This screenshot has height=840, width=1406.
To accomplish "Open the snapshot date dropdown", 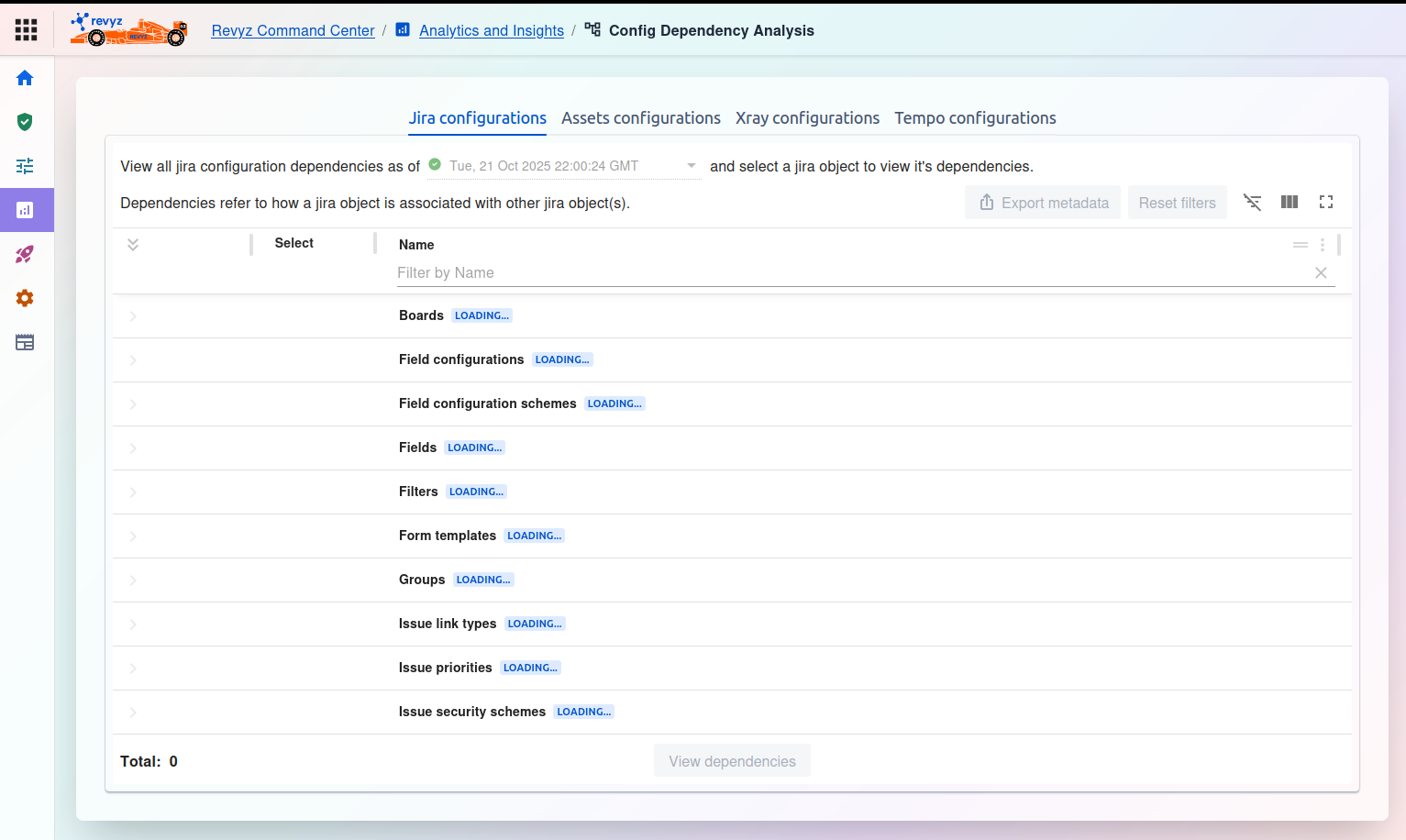I will [691, 166].
